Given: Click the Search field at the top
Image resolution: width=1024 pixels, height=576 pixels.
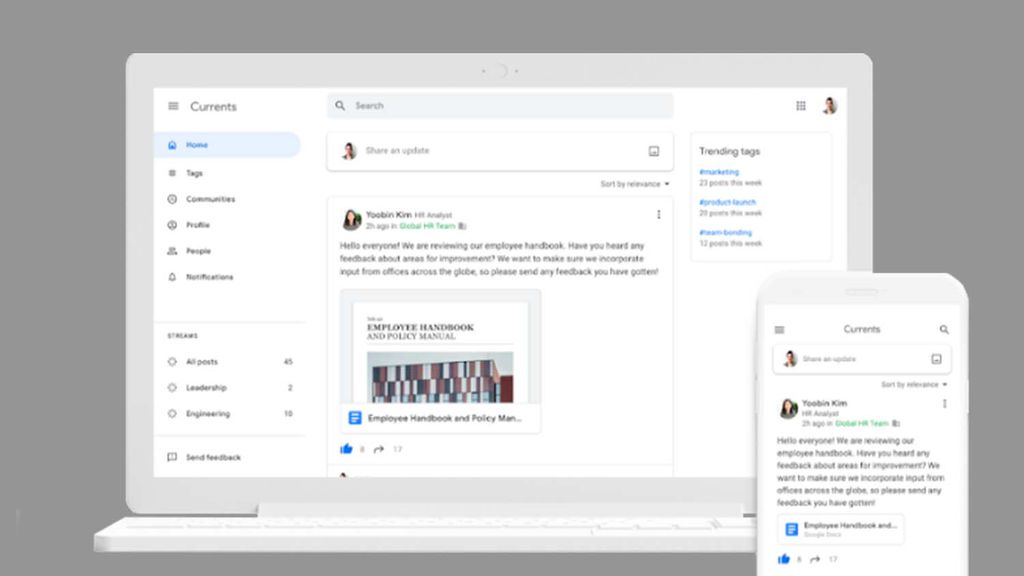Looking at the screenshot, I should pyautogui.click(x=500, y=106).
